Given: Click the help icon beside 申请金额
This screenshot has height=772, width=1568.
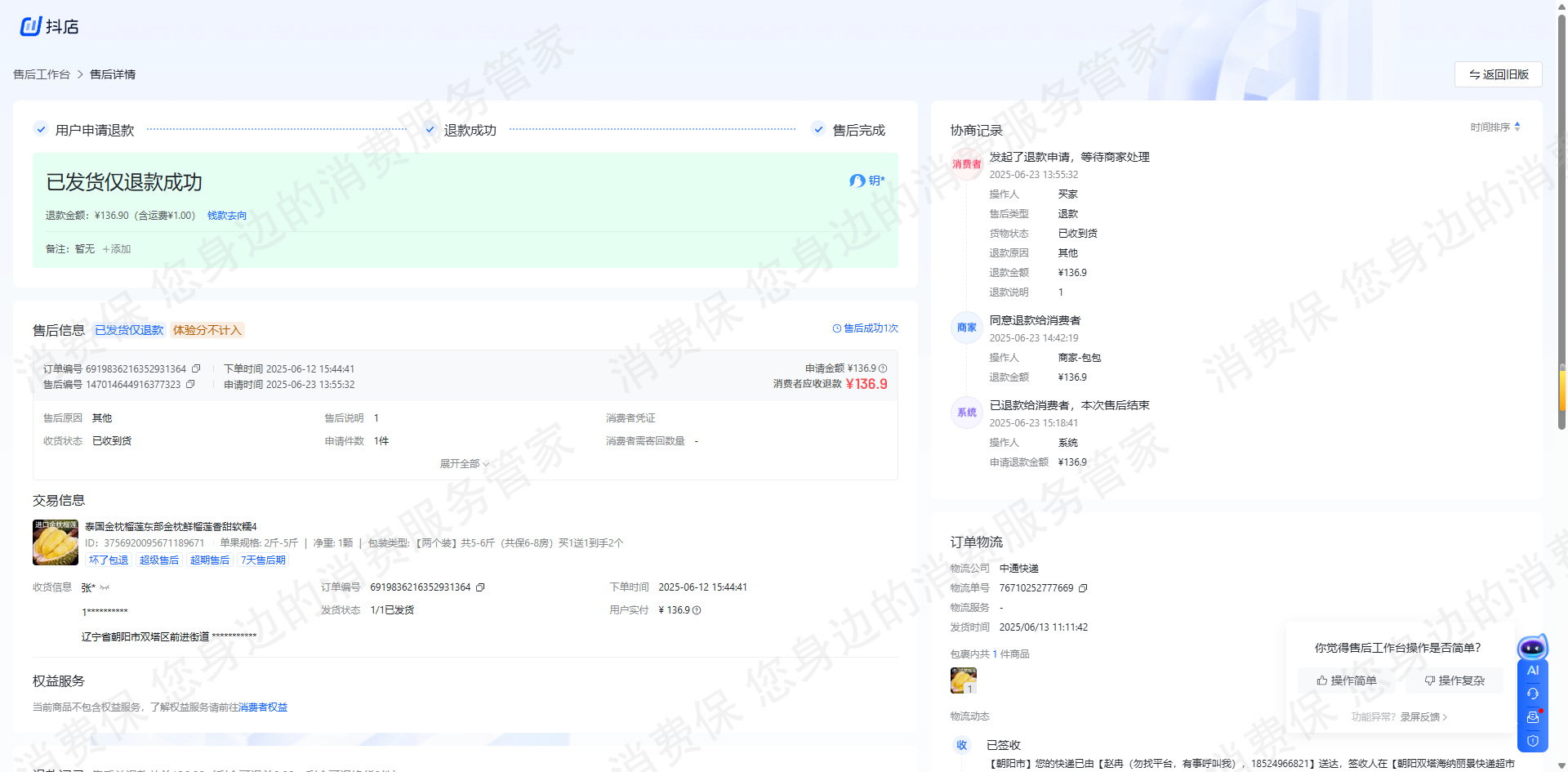Looking at the screenshot, I should point(883,369).
